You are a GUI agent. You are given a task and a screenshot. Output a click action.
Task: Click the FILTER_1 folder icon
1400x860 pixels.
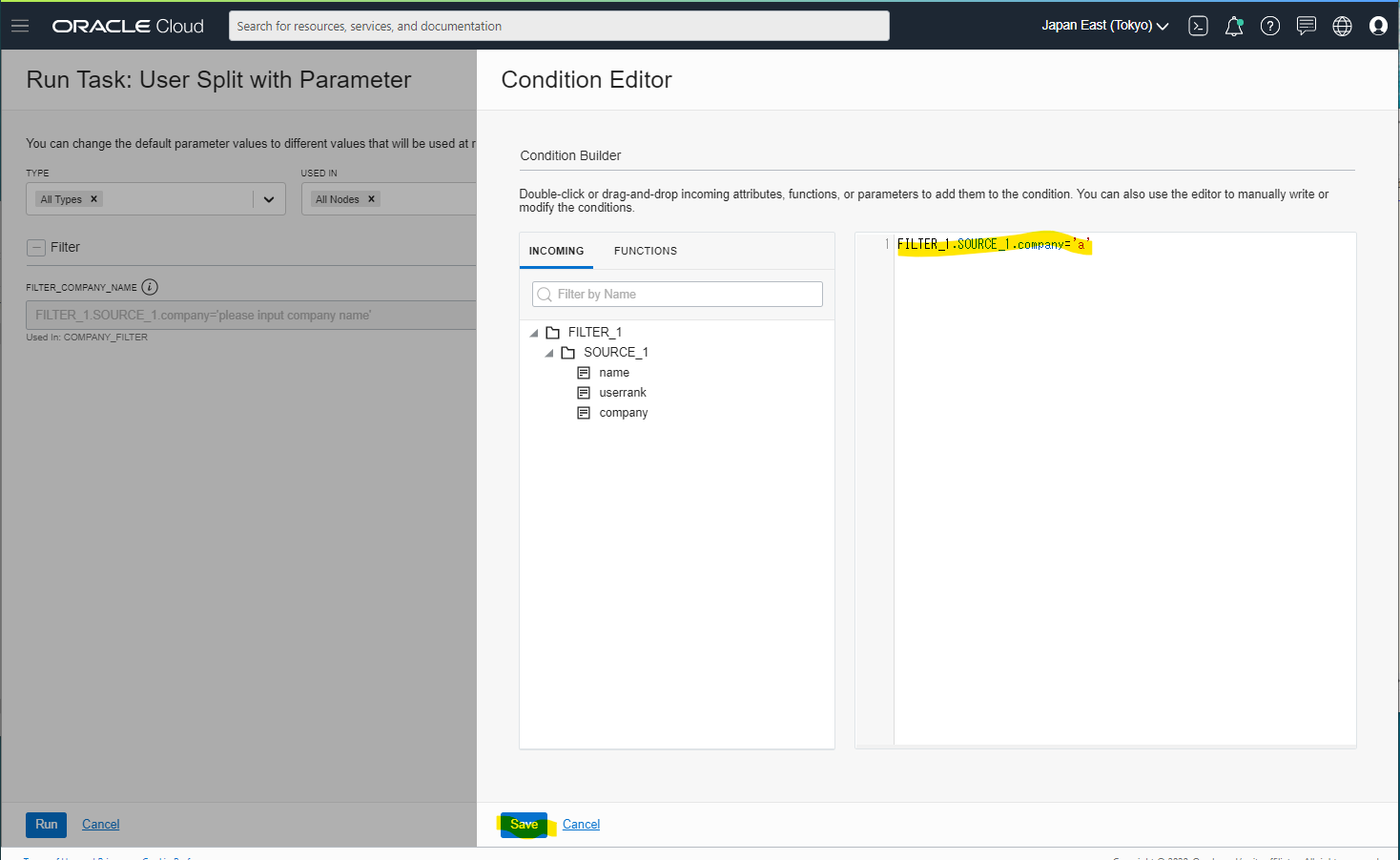click(553, 333)
